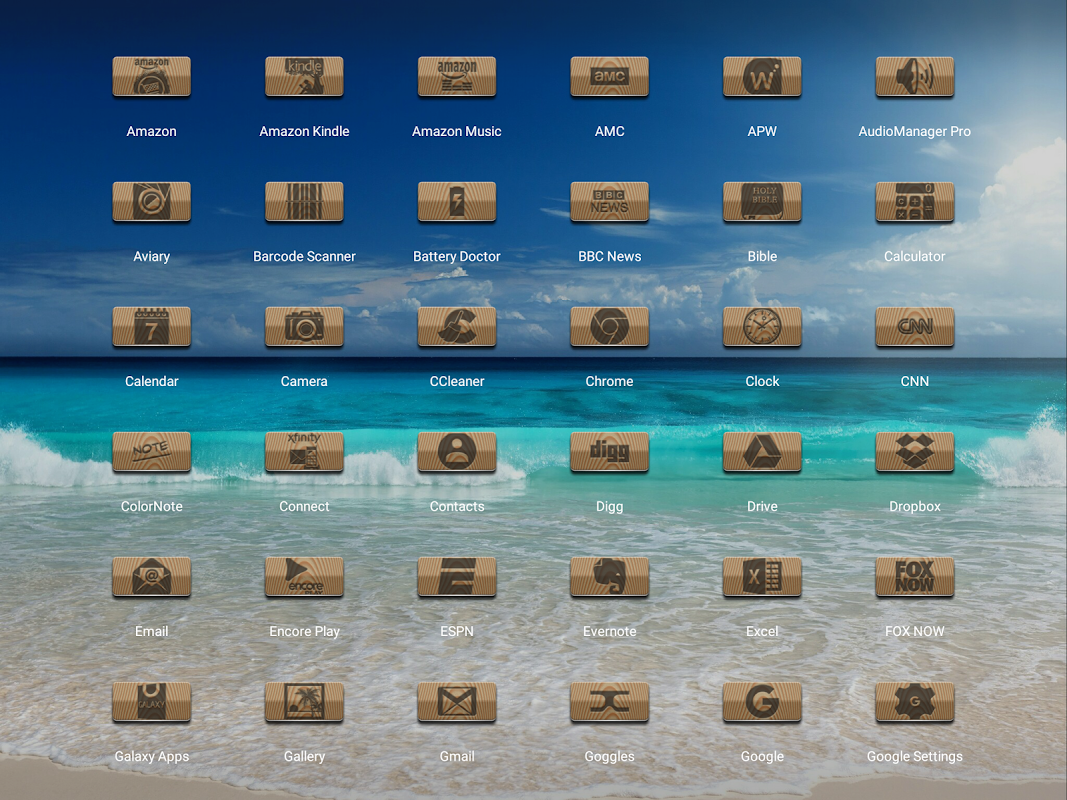Screen dimensions: 1067x800
Task: Tap the "Dropbox" label
Action: coord(915,507)
